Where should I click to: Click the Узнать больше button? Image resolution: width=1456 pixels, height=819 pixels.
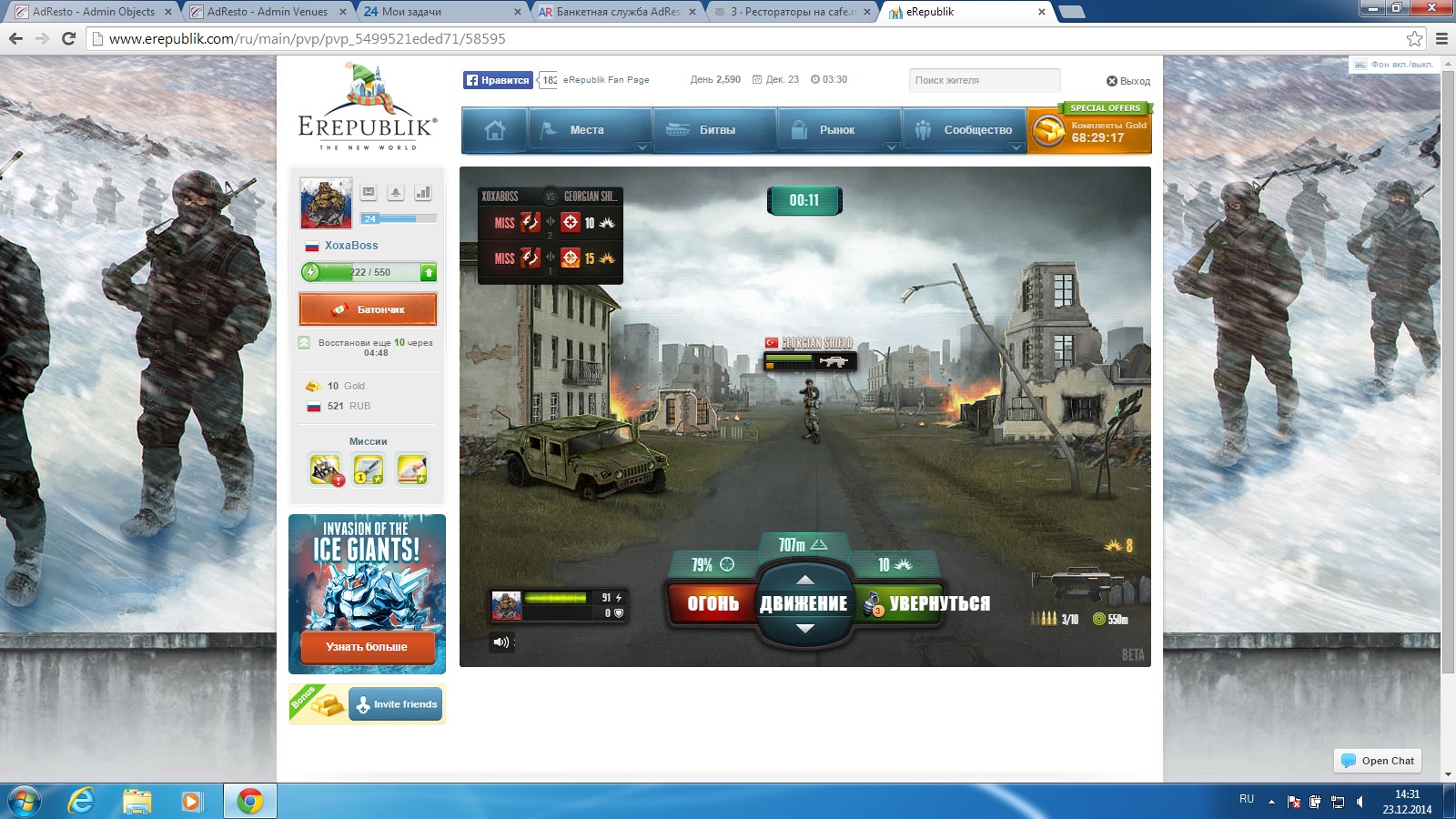coord(367,647)
